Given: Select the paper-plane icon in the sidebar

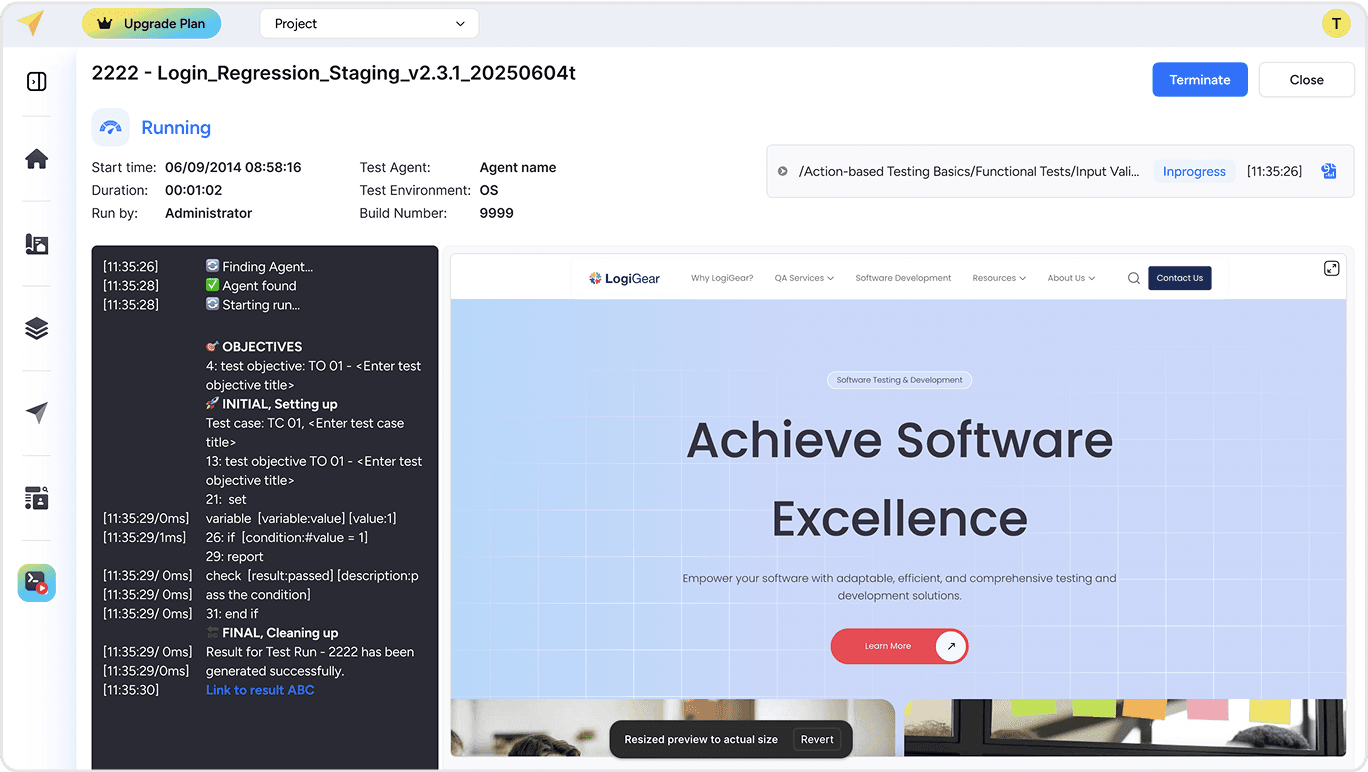Looking at the screenshot, I should click(x=36, y=413).
